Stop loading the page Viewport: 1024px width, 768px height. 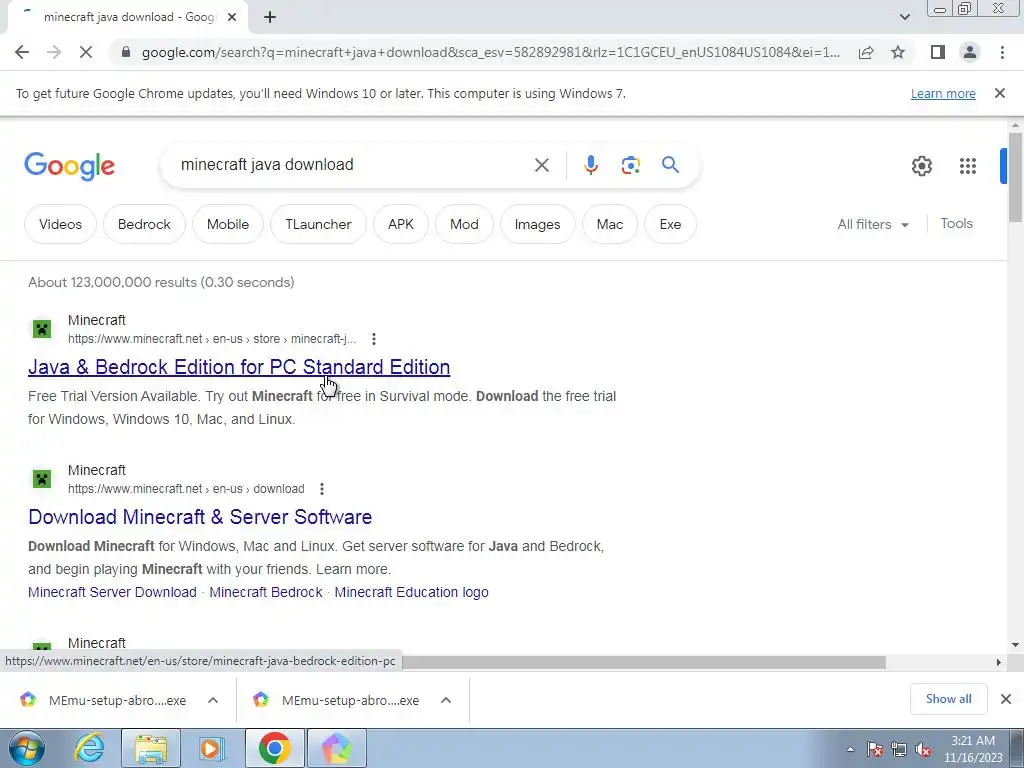[x=86, y=52]
